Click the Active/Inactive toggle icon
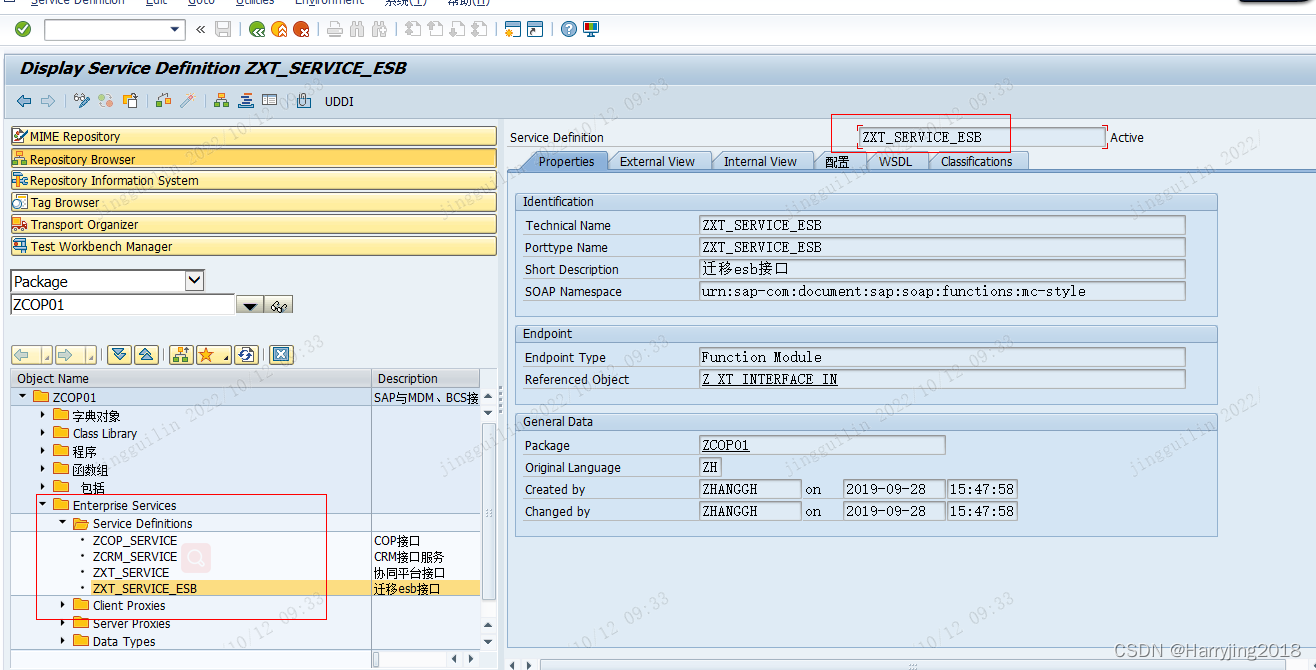 (106, 101)
